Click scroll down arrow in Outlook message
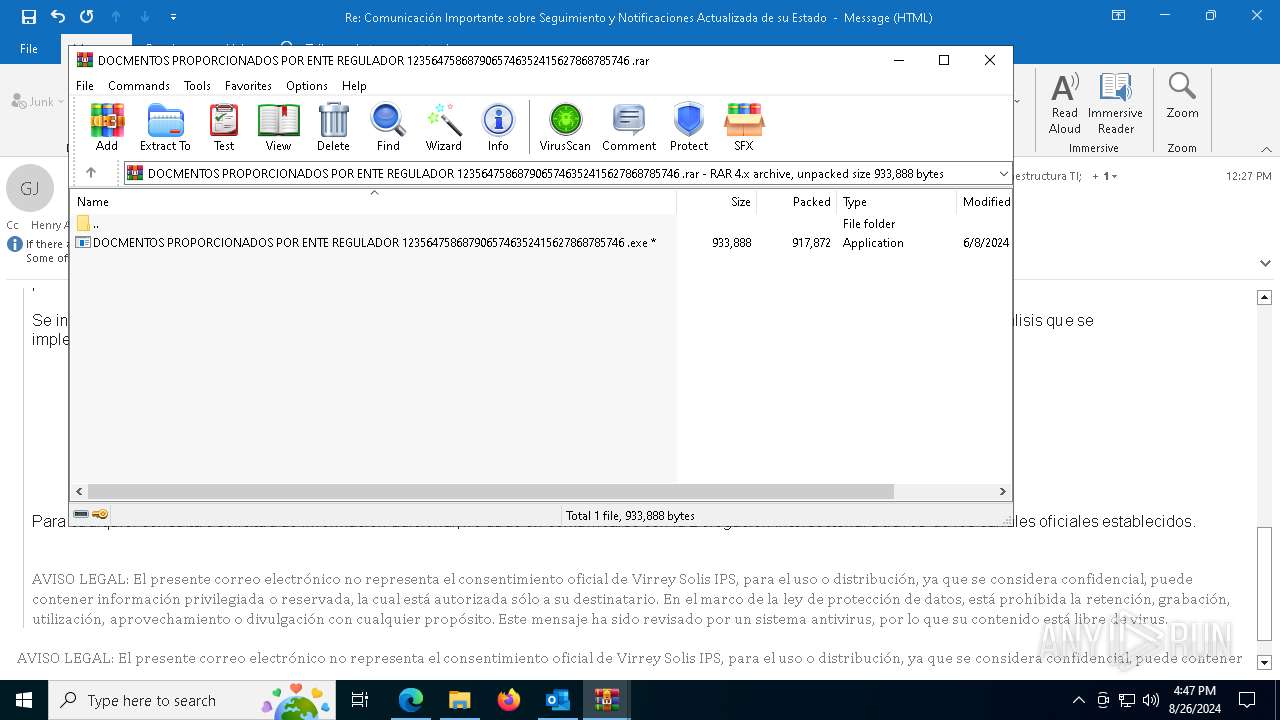Image resolution: width=1280 pixels, height=720 pixels. 1264,662
